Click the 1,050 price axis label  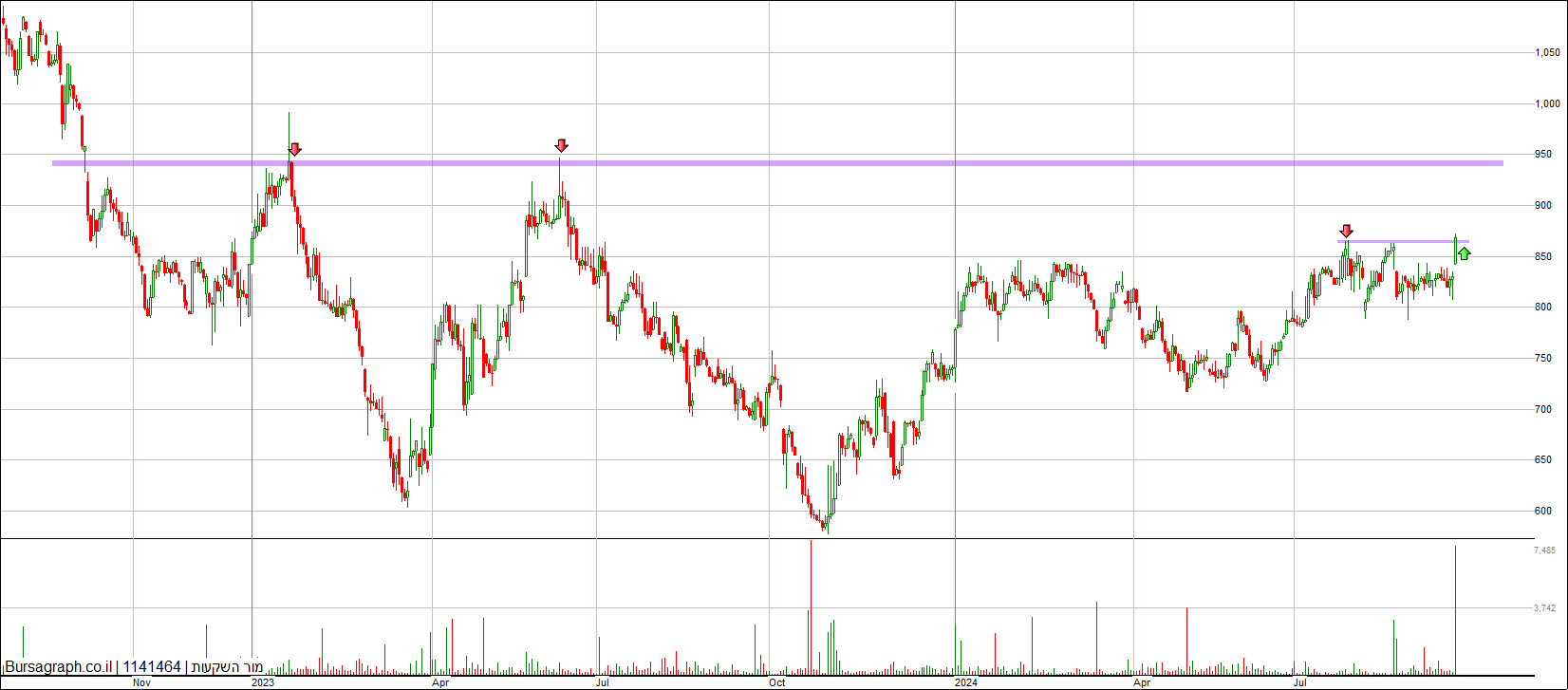[1547, 53]
